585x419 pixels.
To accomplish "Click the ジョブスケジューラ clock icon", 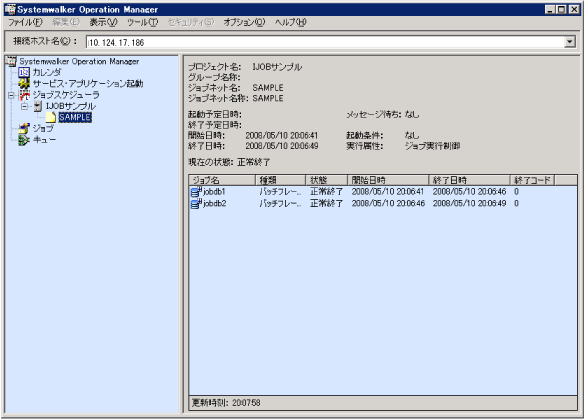I will (x=24, y=95).
